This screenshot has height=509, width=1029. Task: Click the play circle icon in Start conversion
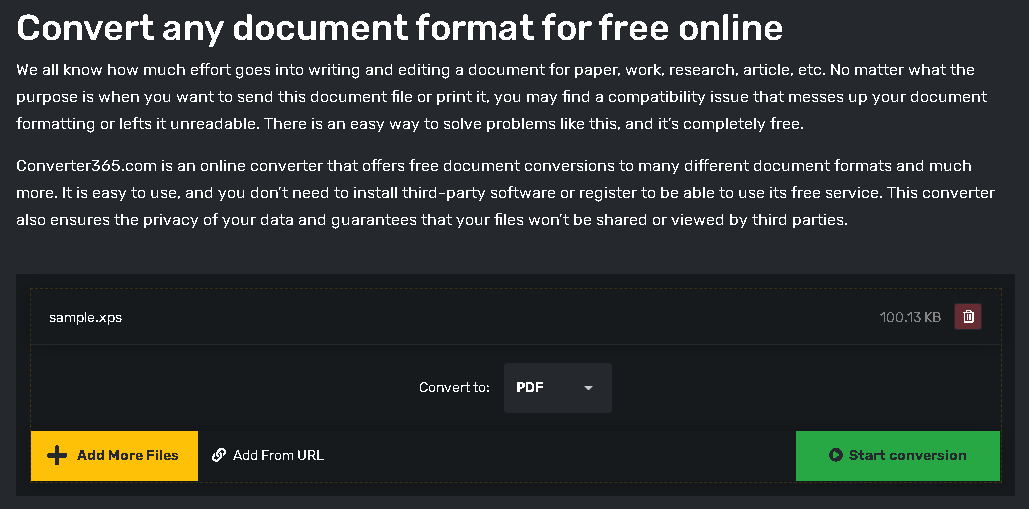pos(836,455)
